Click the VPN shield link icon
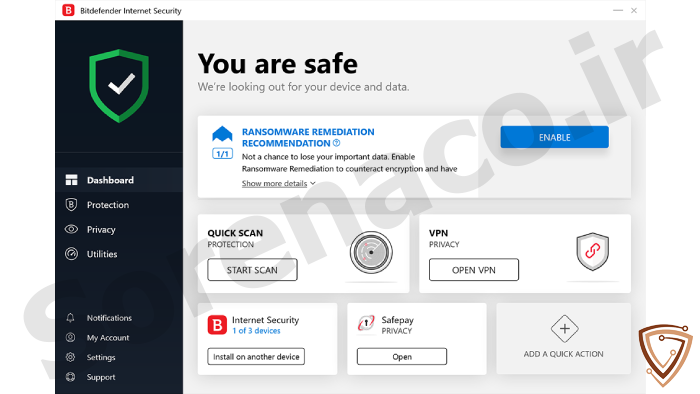This screenshot has height=394, width=700. pyautogui.click(x=592, y=251)
